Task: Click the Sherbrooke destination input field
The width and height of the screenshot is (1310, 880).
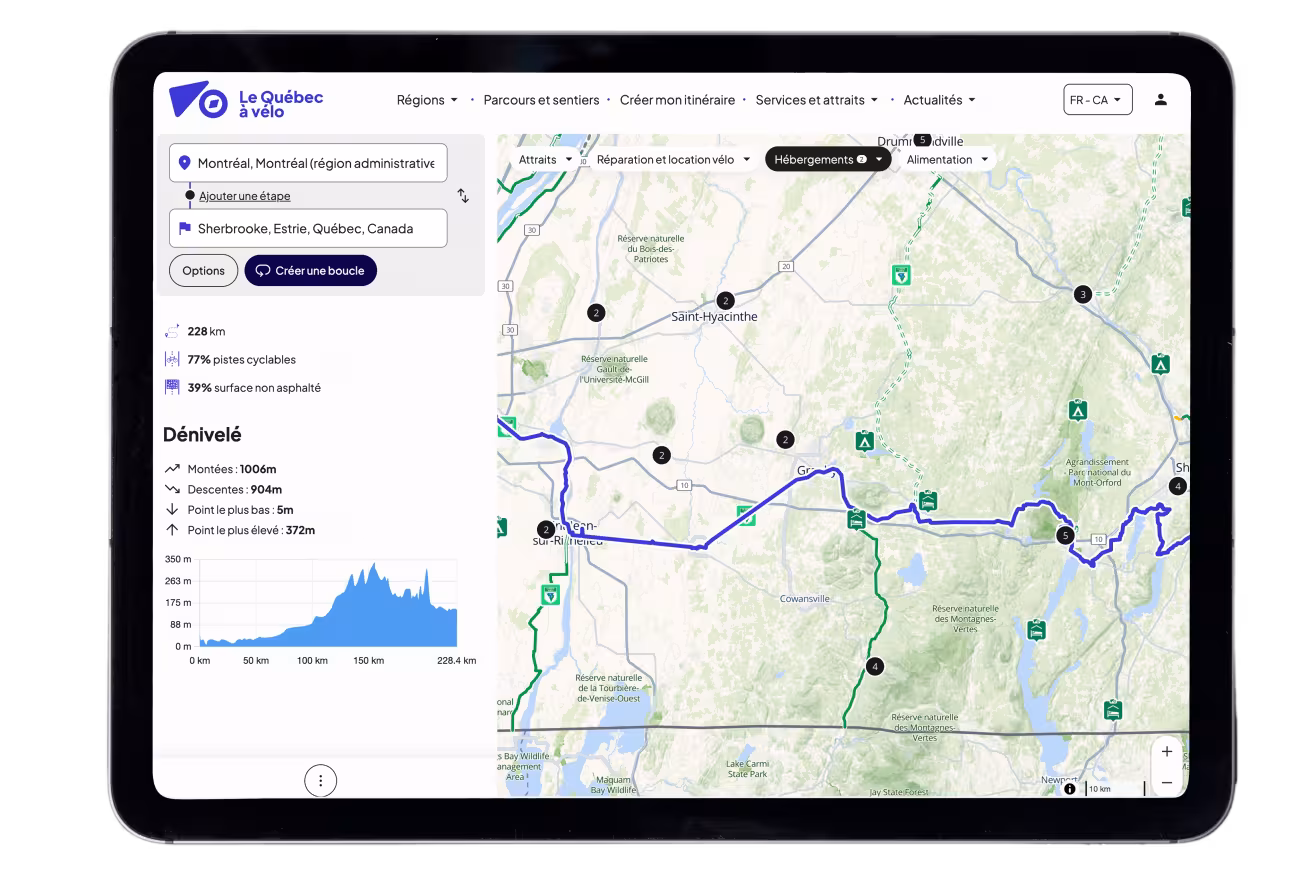Action: (308, 228)
